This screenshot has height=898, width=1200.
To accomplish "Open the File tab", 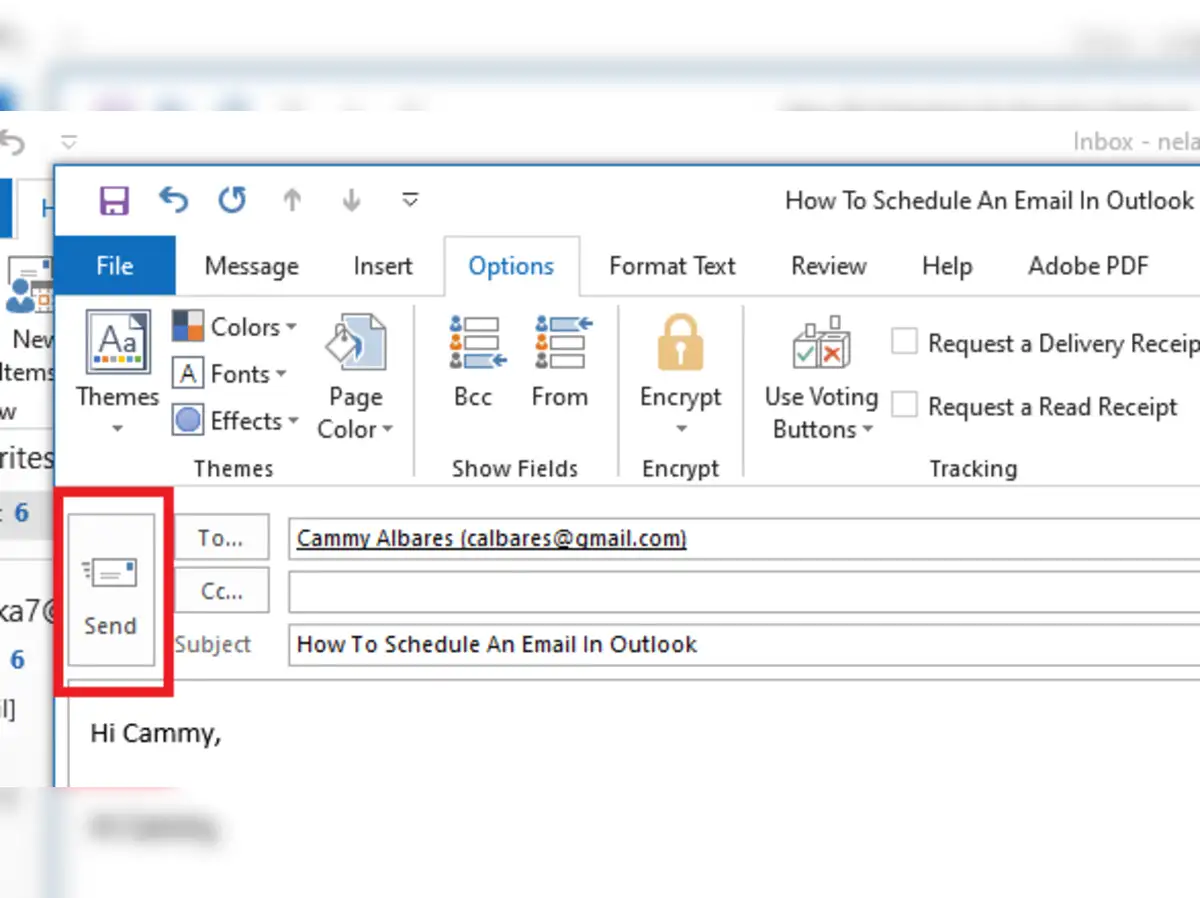I will click(x=115, y=266).
